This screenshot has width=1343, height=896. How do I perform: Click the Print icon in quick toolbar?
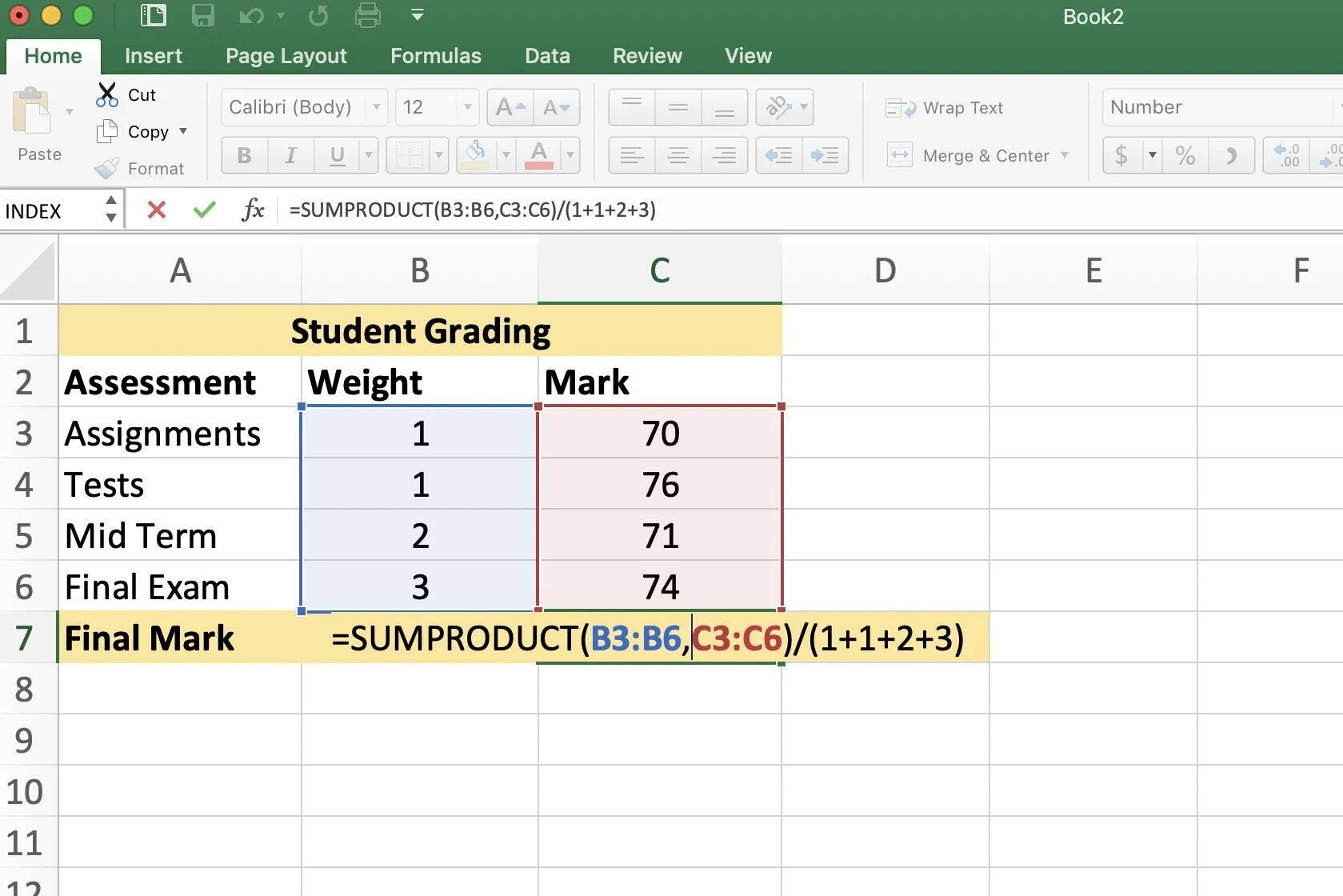[367, 15]
